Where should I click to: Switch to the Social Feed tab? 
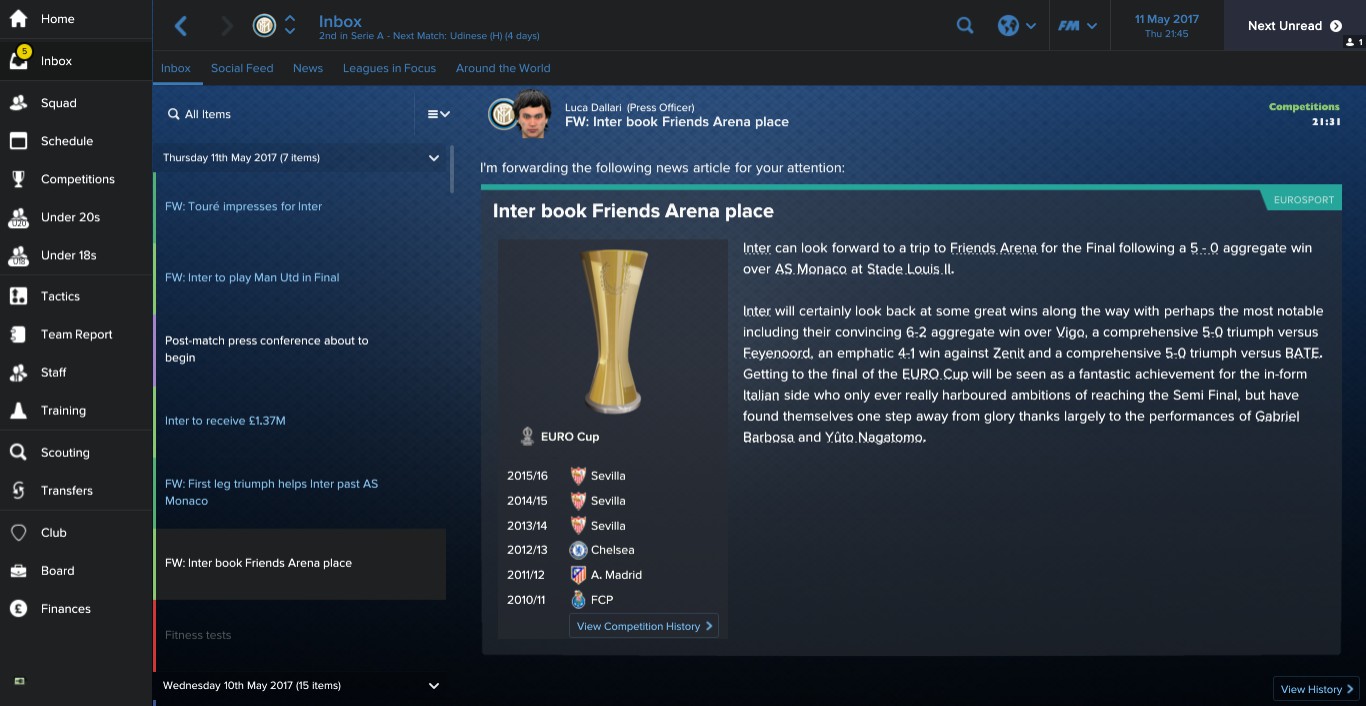tap(242, 68)
